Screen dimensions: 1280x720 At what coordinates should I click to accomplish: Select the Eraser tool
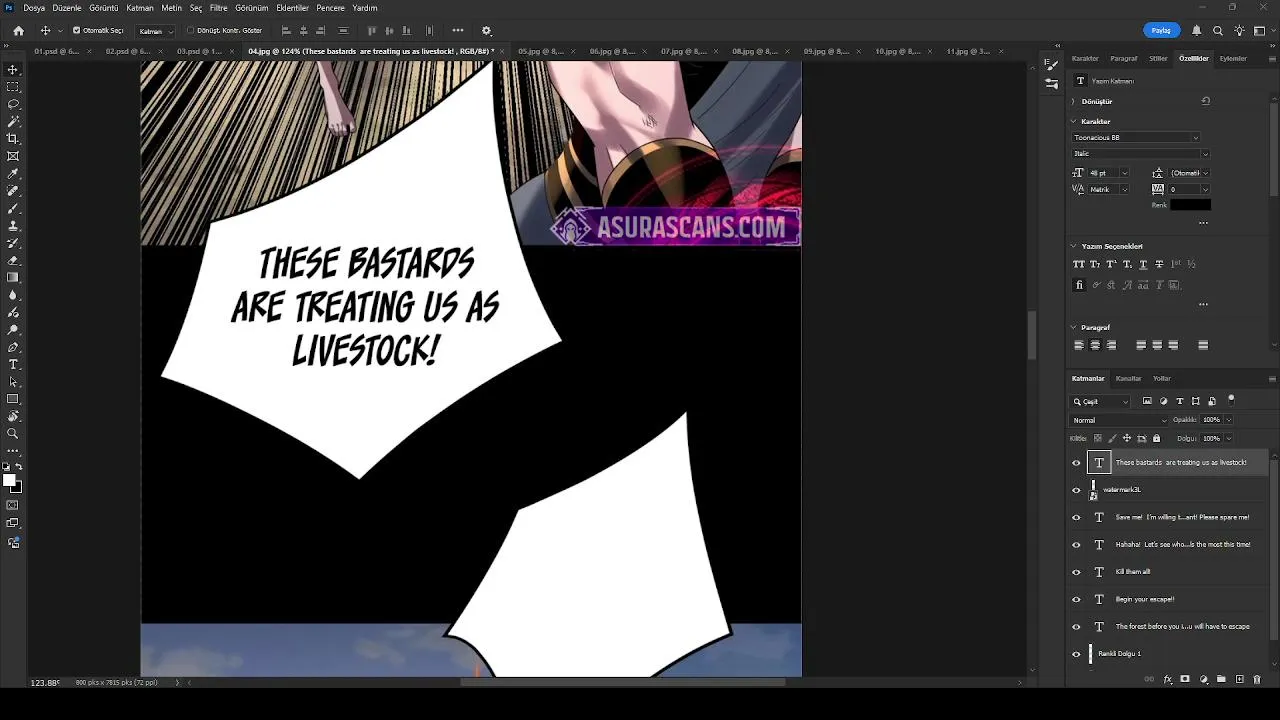pyautogui.click(x=13, y=260)
